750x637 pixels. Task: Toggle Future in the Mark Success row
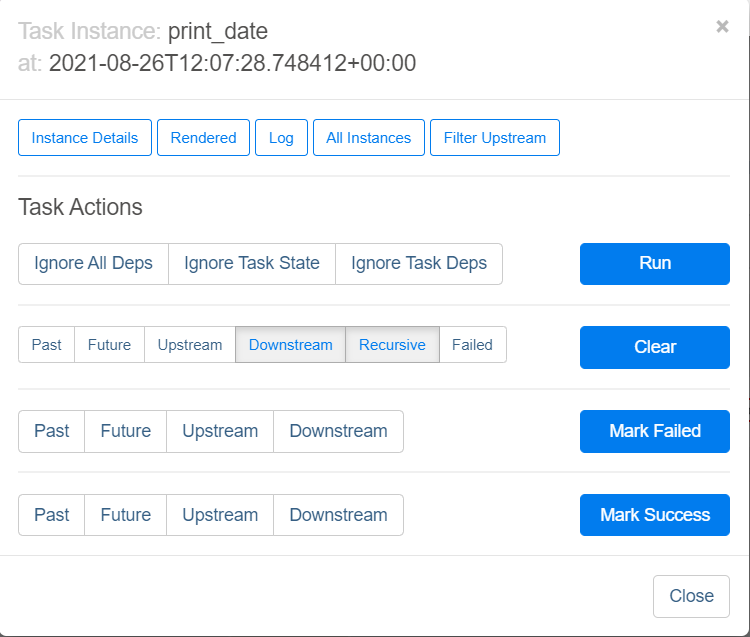tap(126, 515)
